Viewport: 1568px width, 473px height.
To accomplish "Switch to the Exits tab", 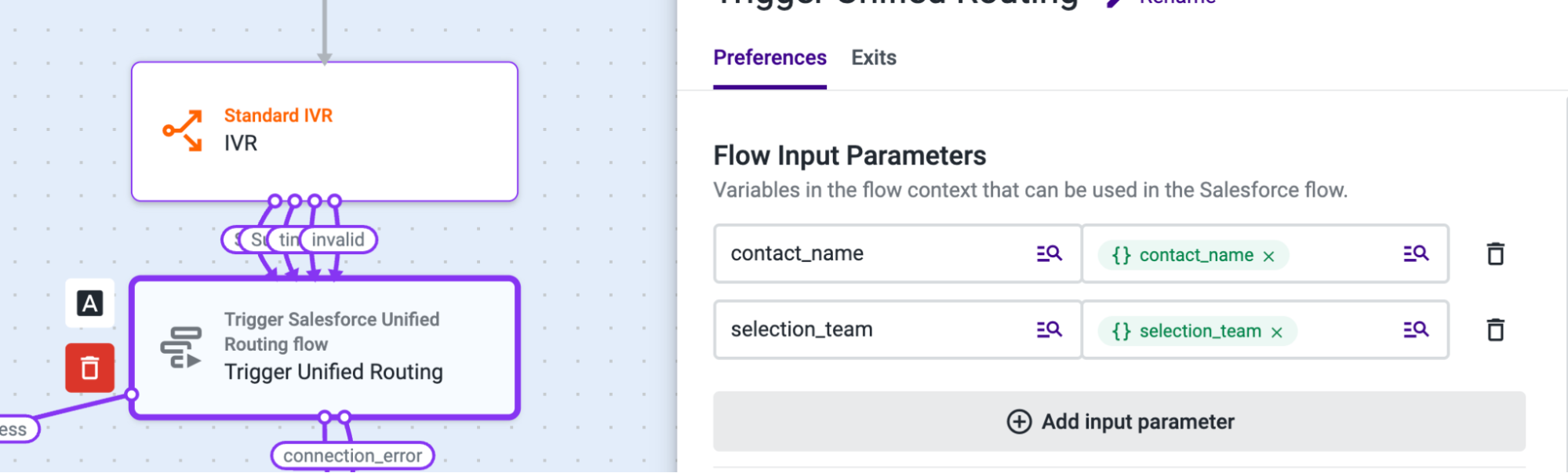I will (x=874, y=58).
